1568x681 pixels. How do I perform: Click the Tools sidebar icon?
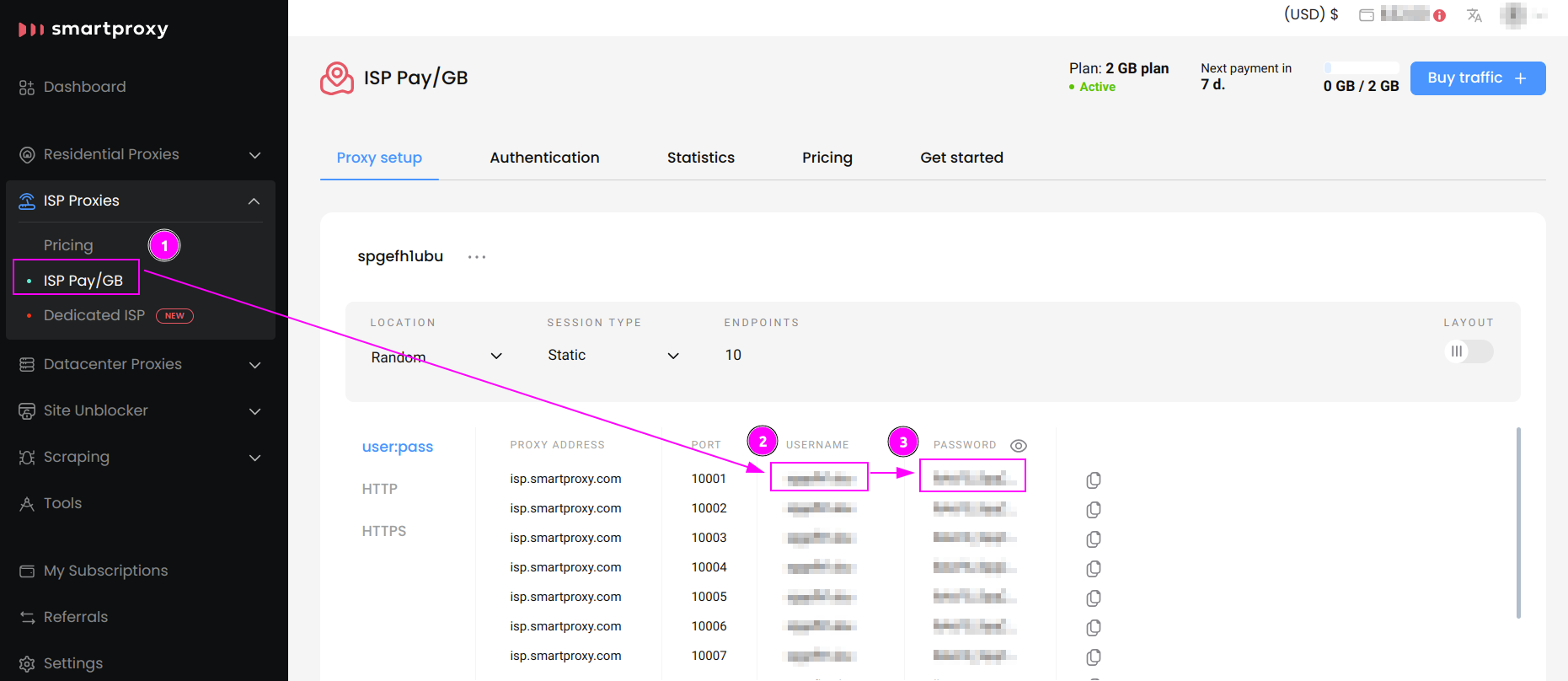coord(27,504)
